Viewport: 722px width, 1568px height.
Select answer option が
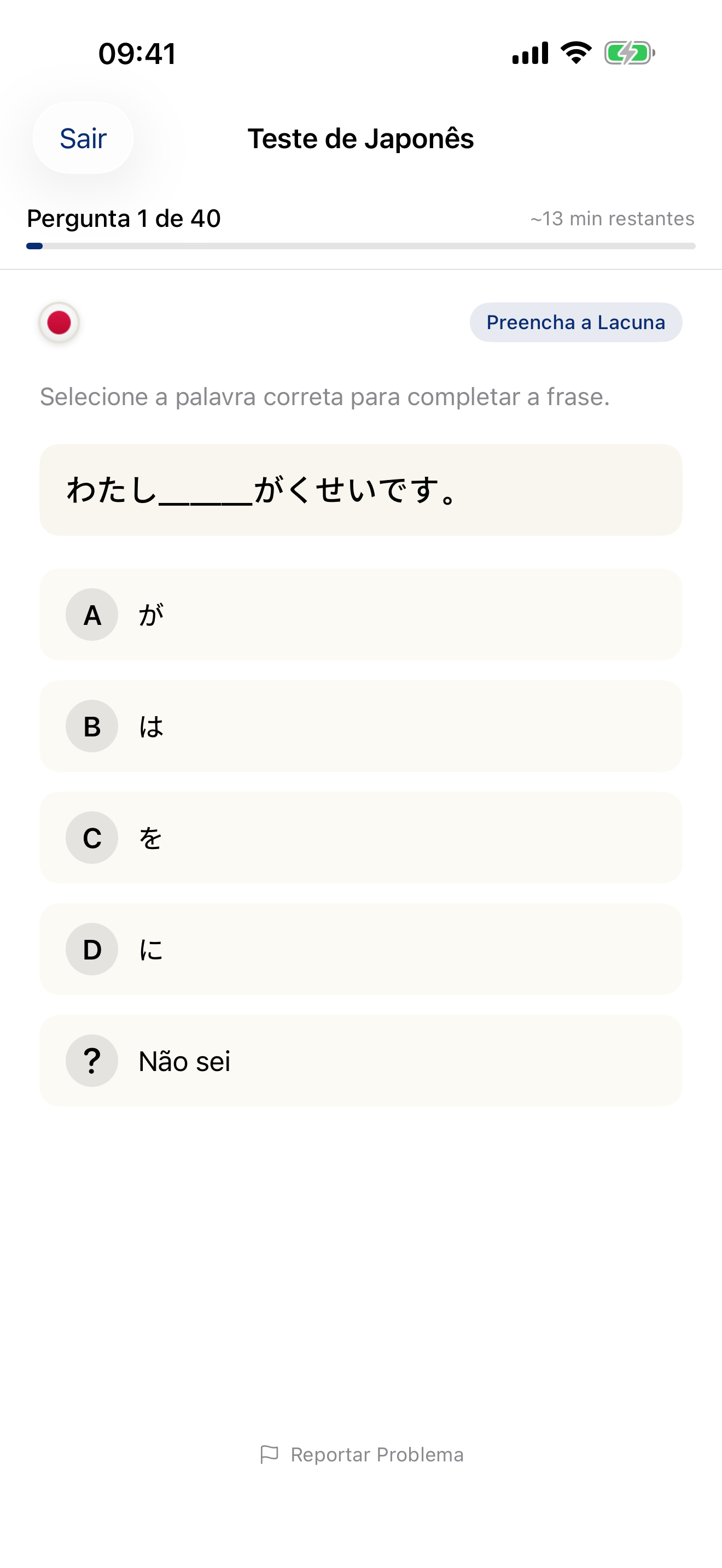coord(360,615)
